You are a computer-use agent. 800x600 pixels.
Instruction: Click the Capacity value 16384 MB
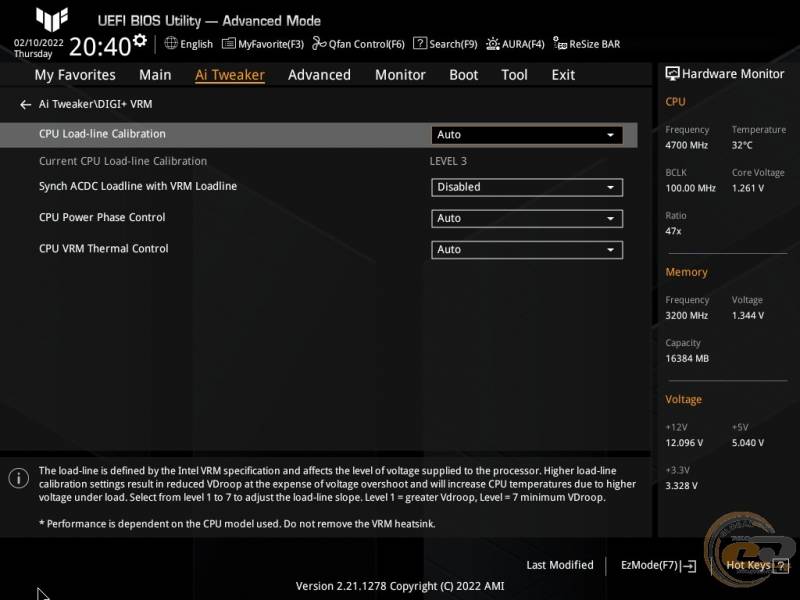(687, 359)
